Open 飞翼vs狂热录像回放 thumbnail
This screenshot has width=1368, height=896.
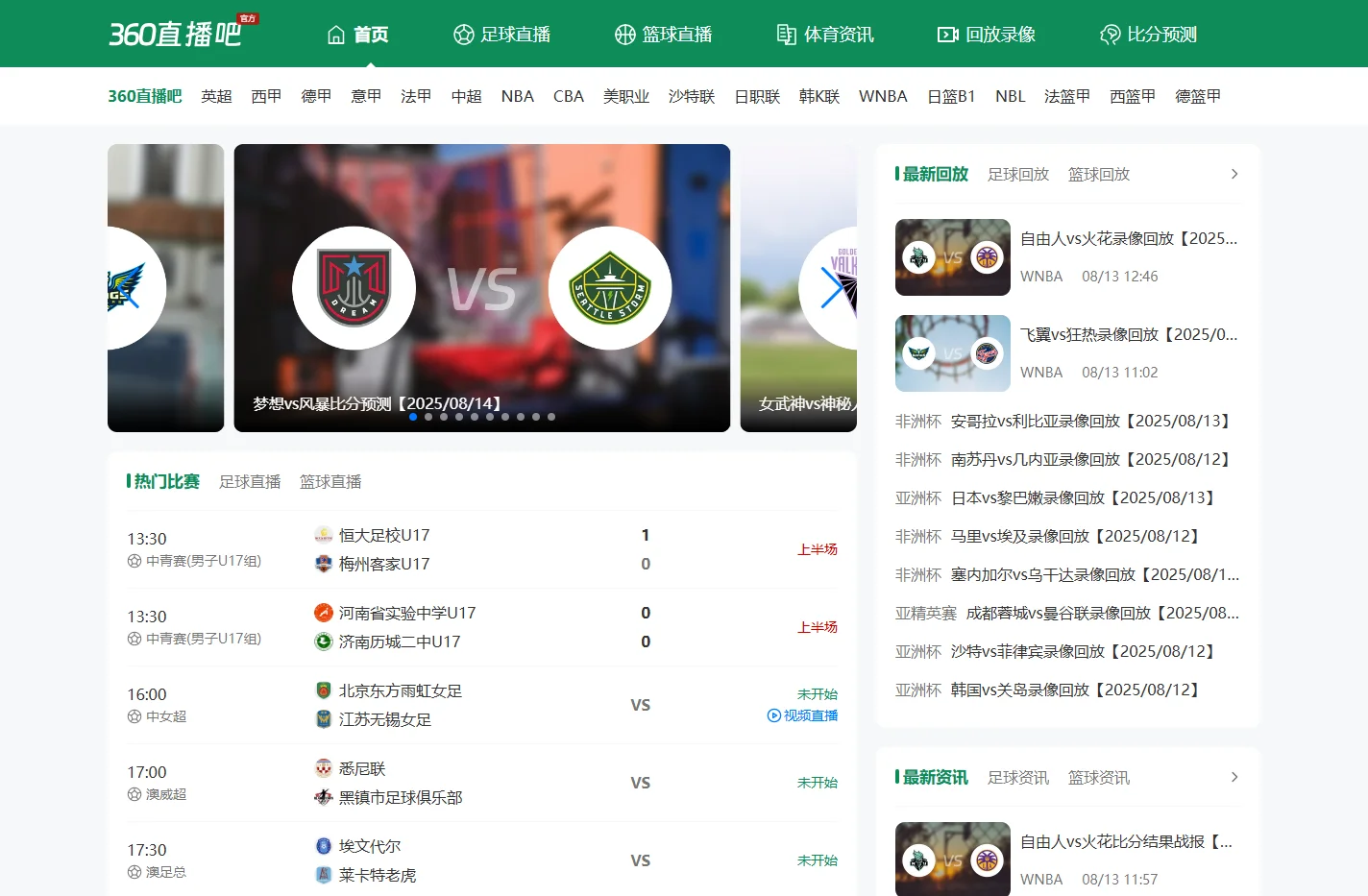coord(953,353)
